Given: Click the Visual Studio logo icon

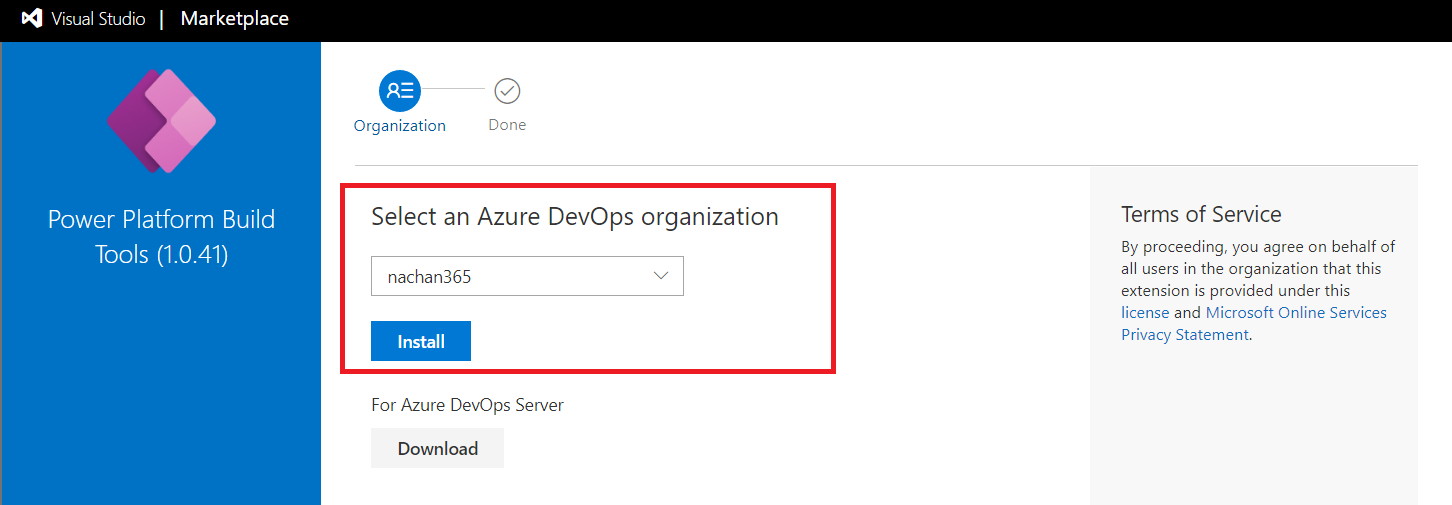Looking at the screenshot, I should point(32,19).
